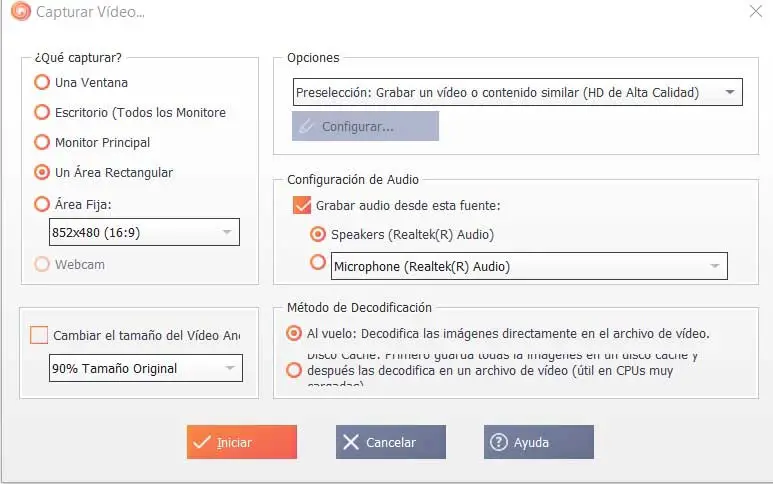The image size is (773, 484).
Task: Select the Disco Caché decoding method
Action: click(294, 370)
